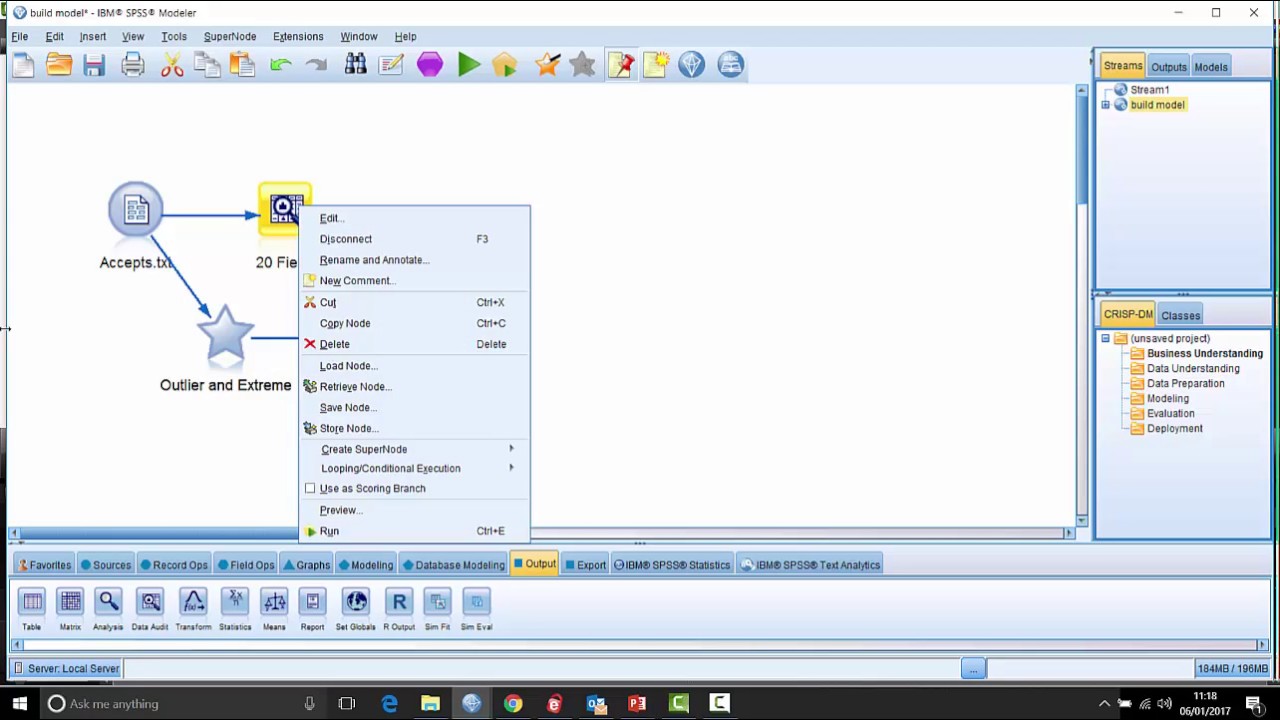
Task: Click the New stream toolbar icon
Action: click(23, 65)
